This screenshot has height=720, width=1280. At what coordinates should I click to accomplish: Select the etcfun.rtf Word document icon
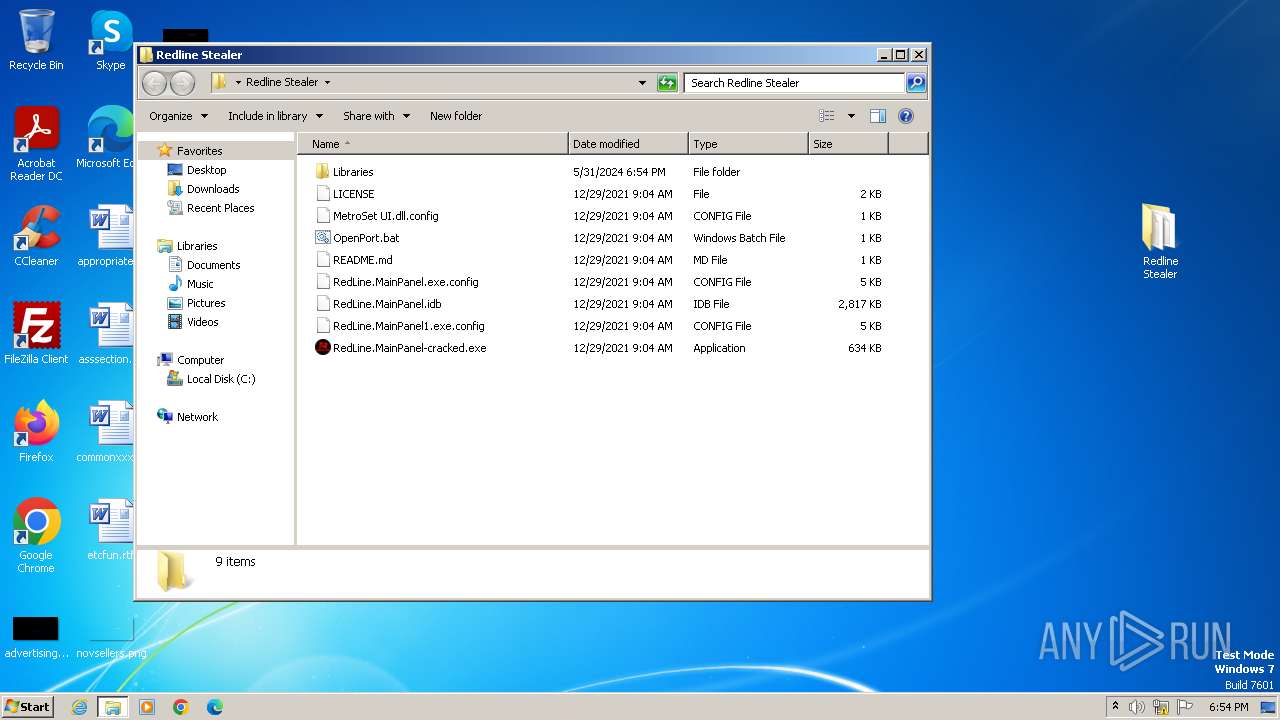pos(110,529)
